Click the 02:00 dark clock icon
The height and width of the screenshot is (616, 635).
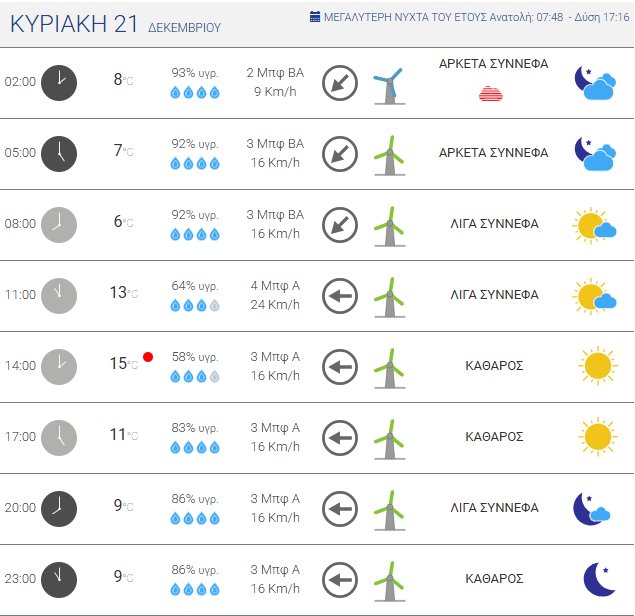tap(59, 82)
